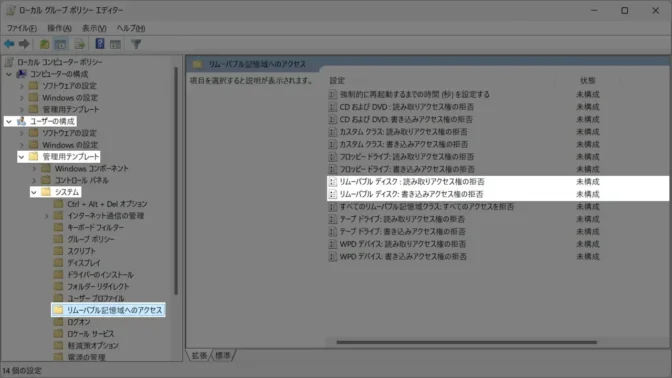This screenshot has height=378, width=672.
Task: Switch to the 拡張 tab
Action: click(x=199, y=355)
